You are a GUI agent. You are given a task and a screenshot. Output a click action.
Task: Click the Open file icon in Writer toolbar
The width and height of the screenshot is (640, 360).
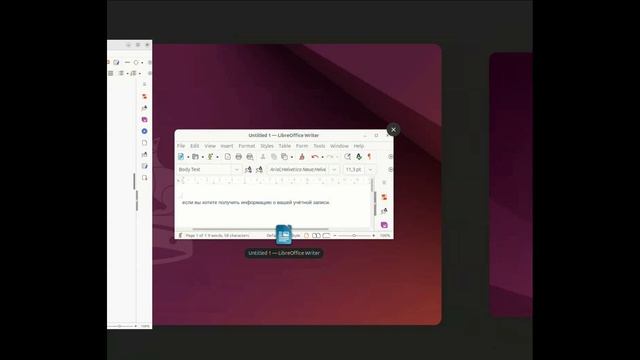196,157
